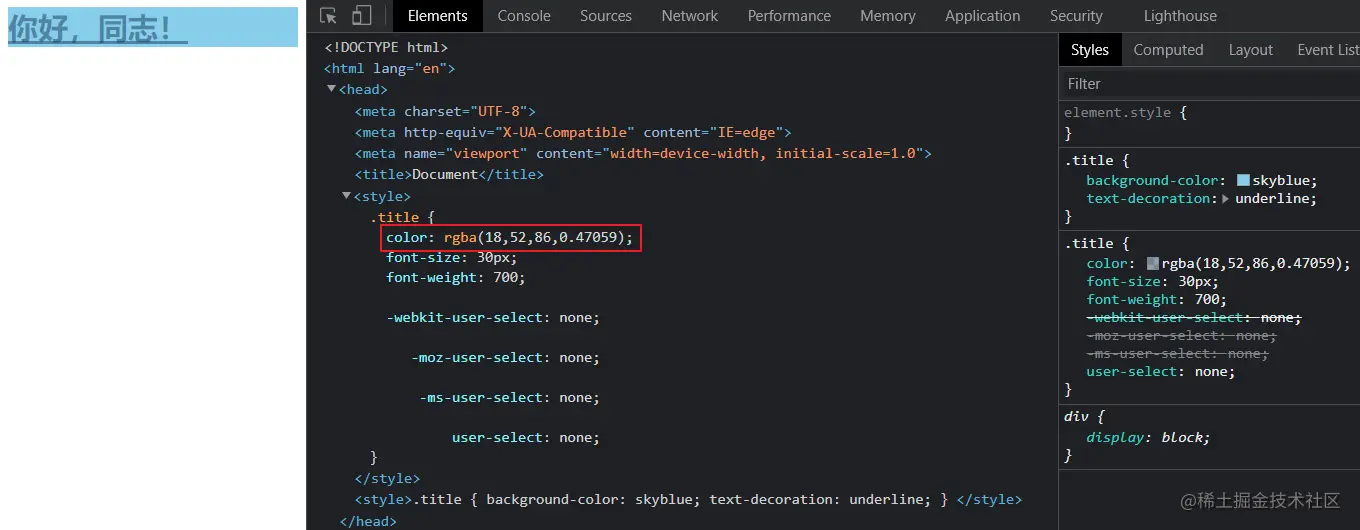Open the Performance tab
Viewport: 1360px width, 530px height.
[x=789, y=16]
